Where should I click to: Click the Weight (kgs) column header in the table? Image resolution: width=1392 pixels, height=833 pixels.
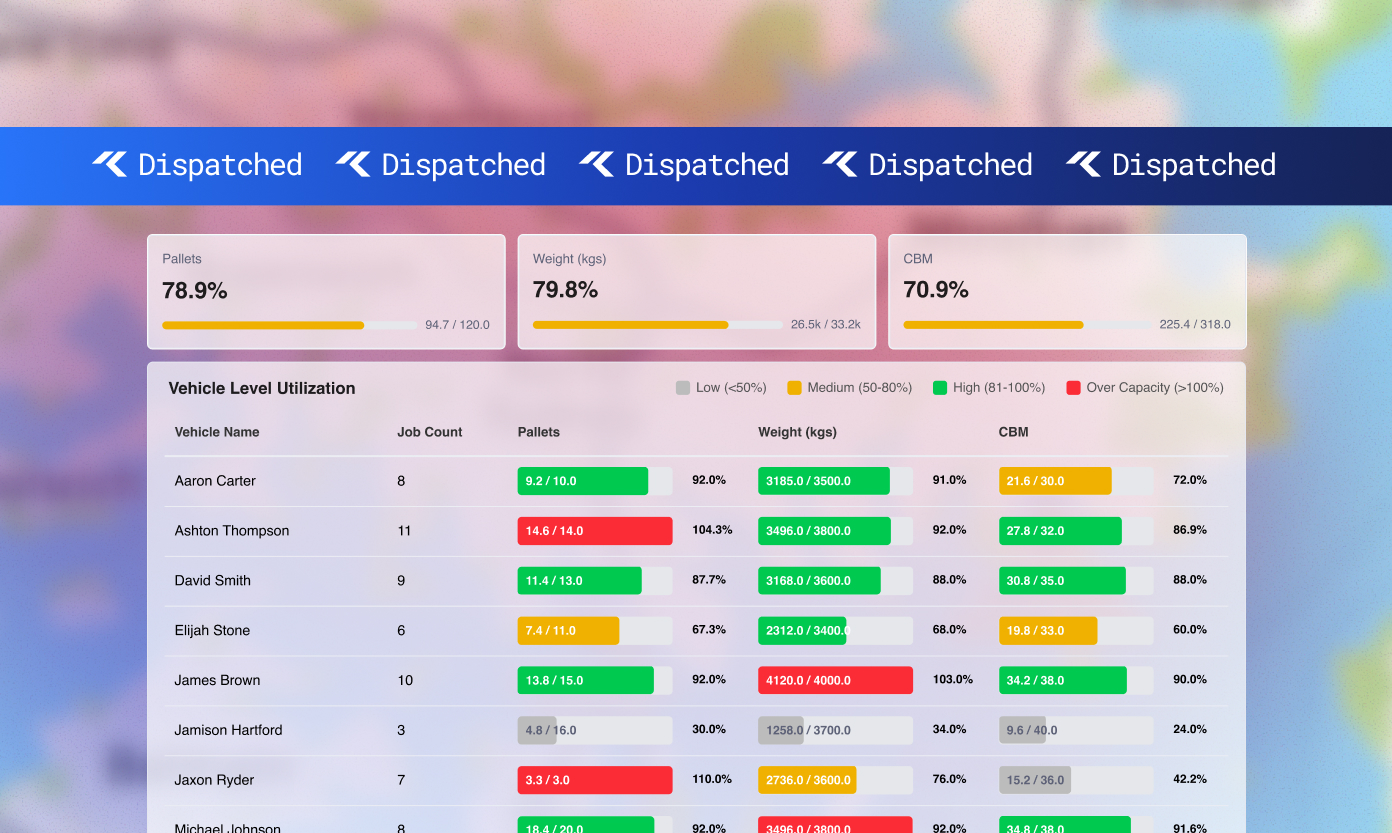pos(797,432)
